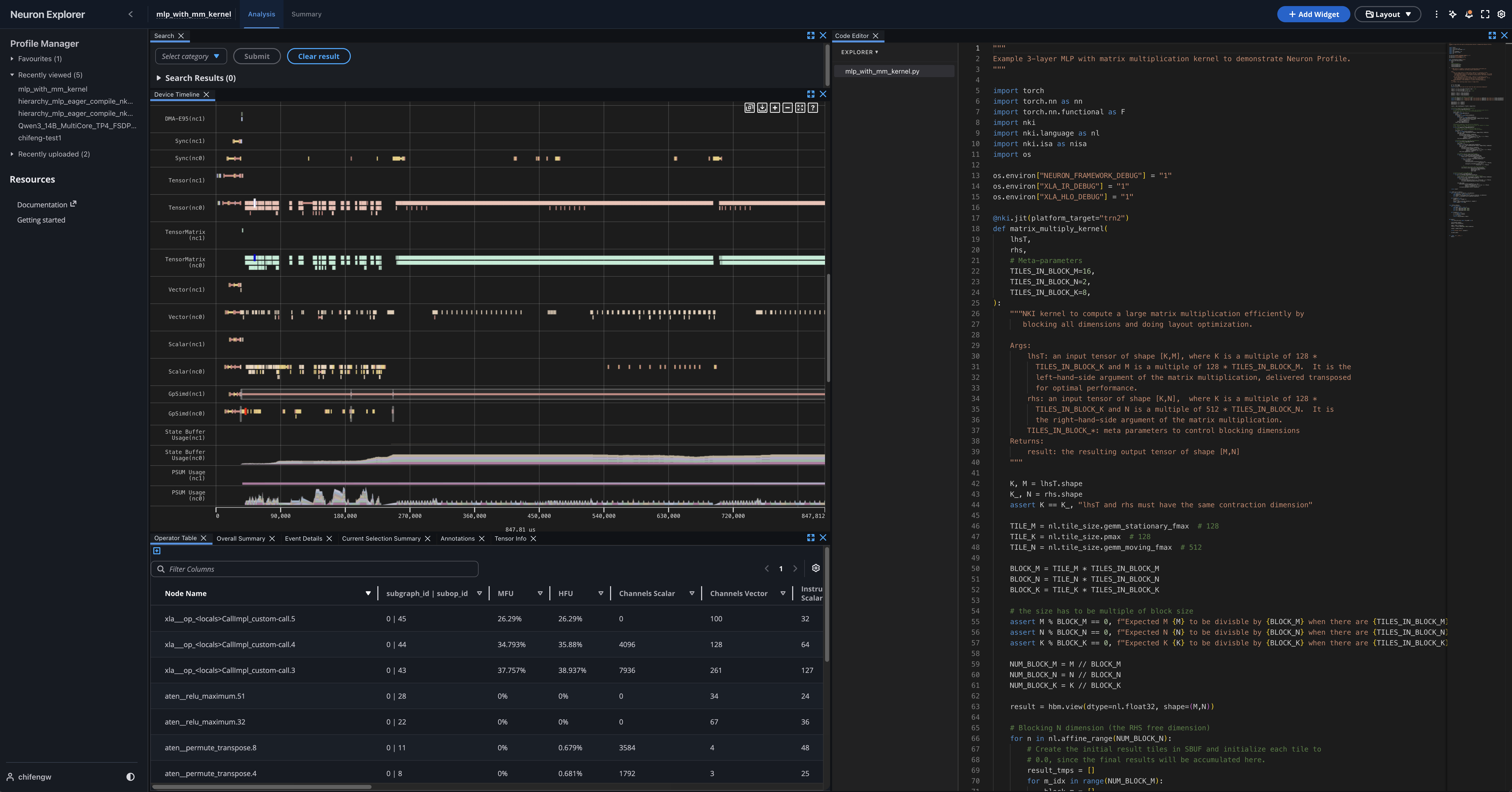This screenshot has height=792, width=1512.
Task: Open the Getting started link
Action: [x=41, y=220]
